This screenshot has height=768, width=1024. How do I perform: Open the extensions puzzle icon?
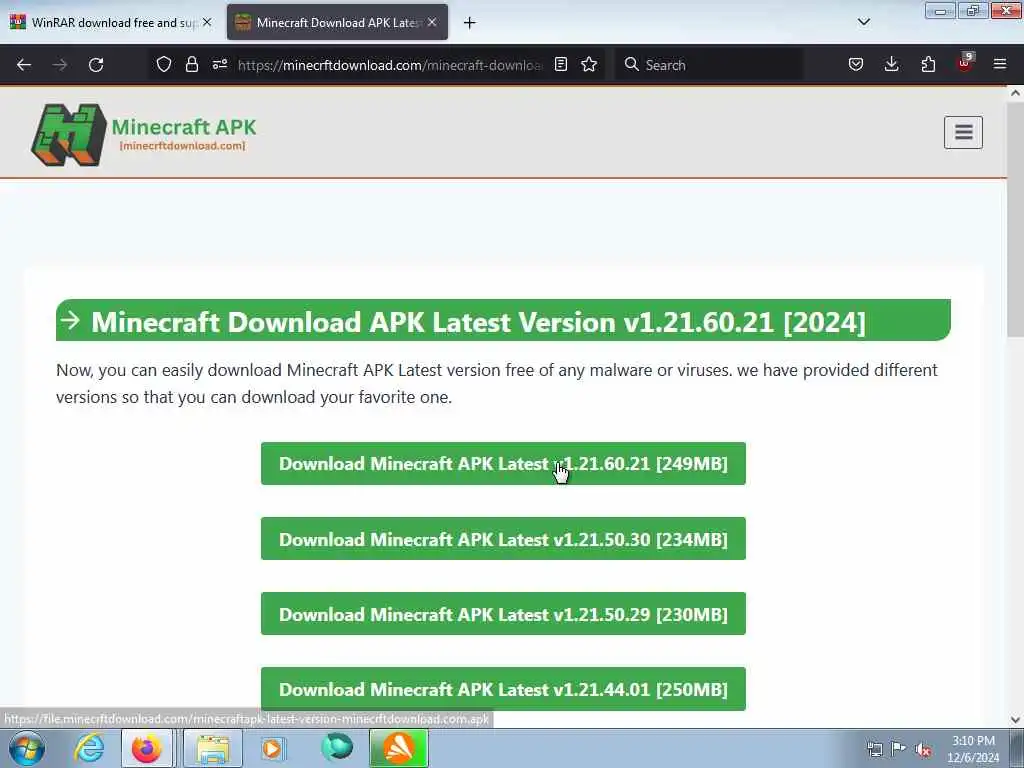[x=928, y=65]
